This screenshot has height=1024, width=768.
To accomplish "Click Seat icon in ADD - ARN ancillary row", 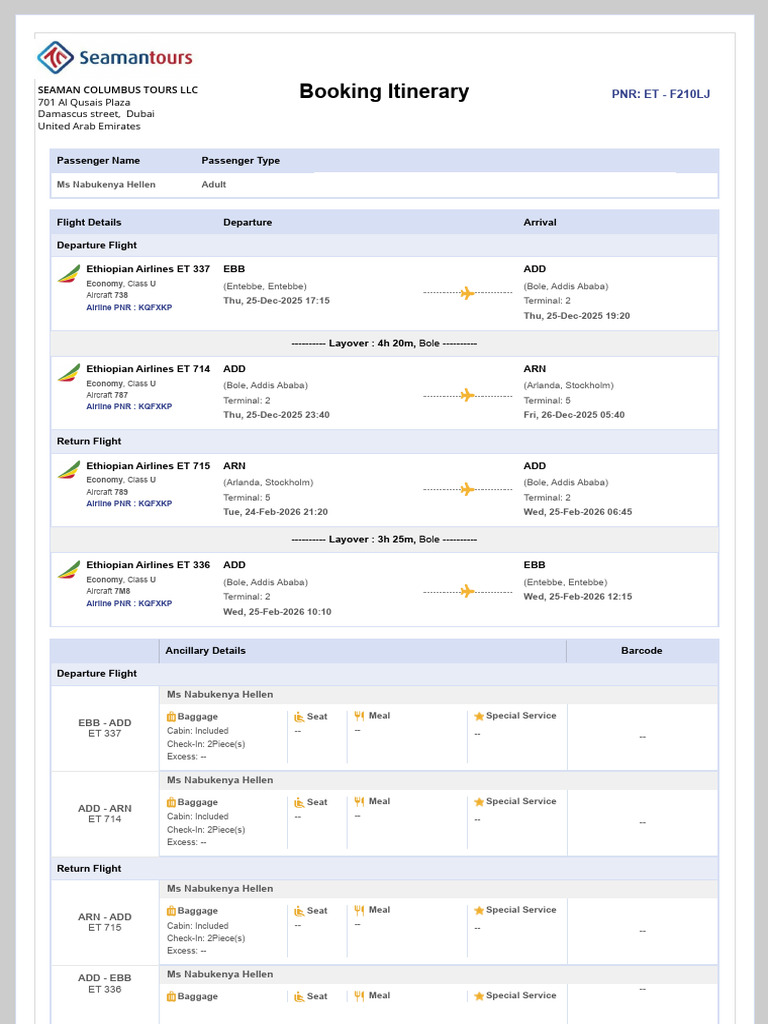I will pos(299,802).
